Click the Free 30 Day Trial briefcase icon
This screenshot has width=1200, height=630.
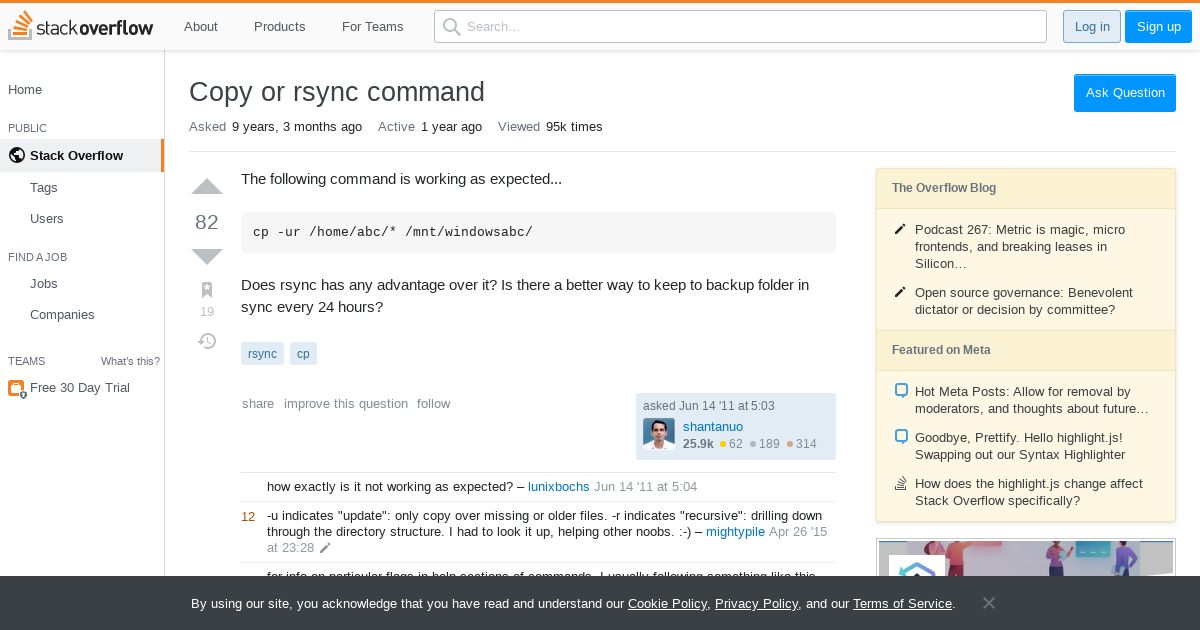[16, 388]
